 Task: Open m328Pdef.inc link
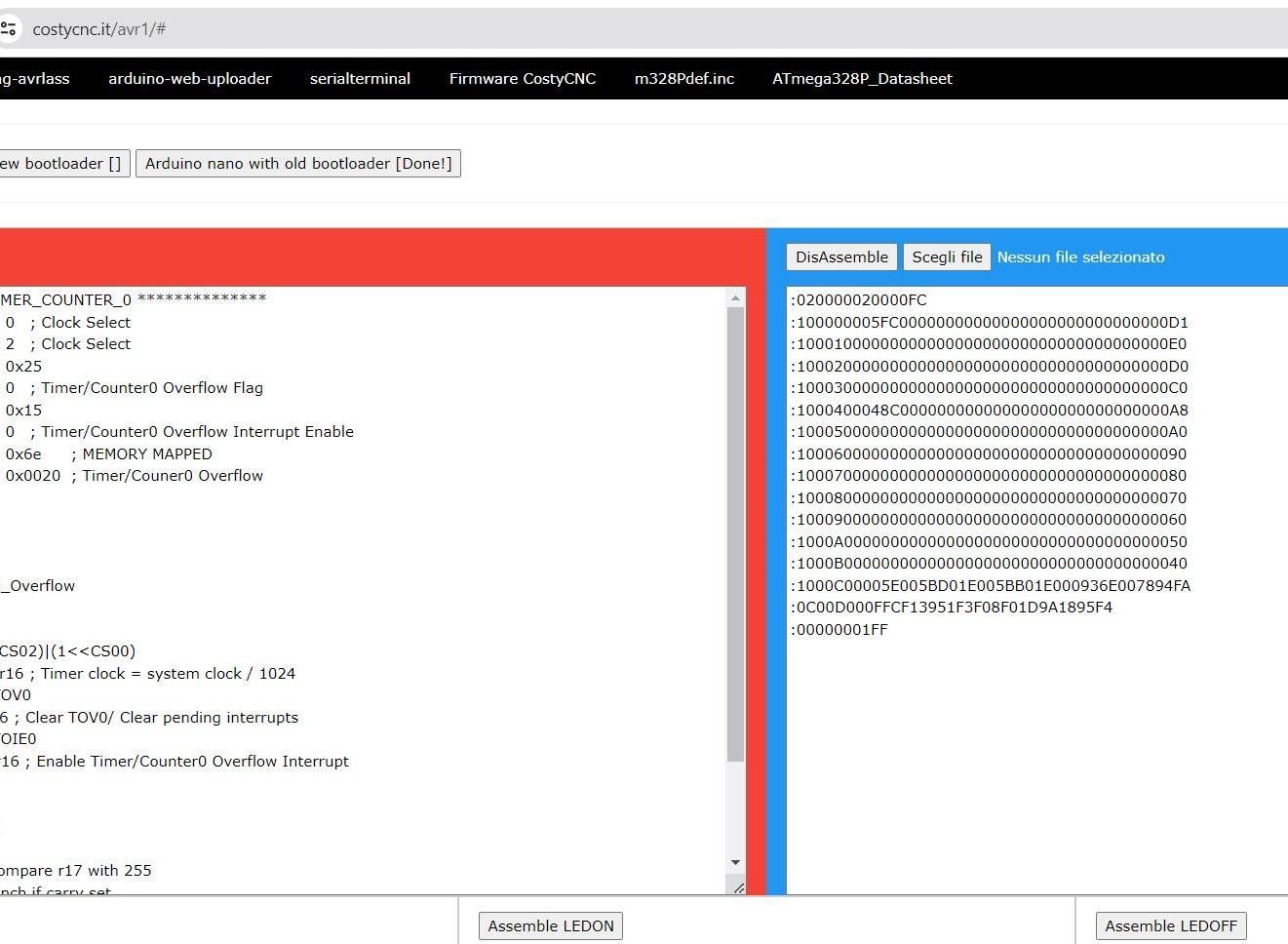click(x=684, y=79)
